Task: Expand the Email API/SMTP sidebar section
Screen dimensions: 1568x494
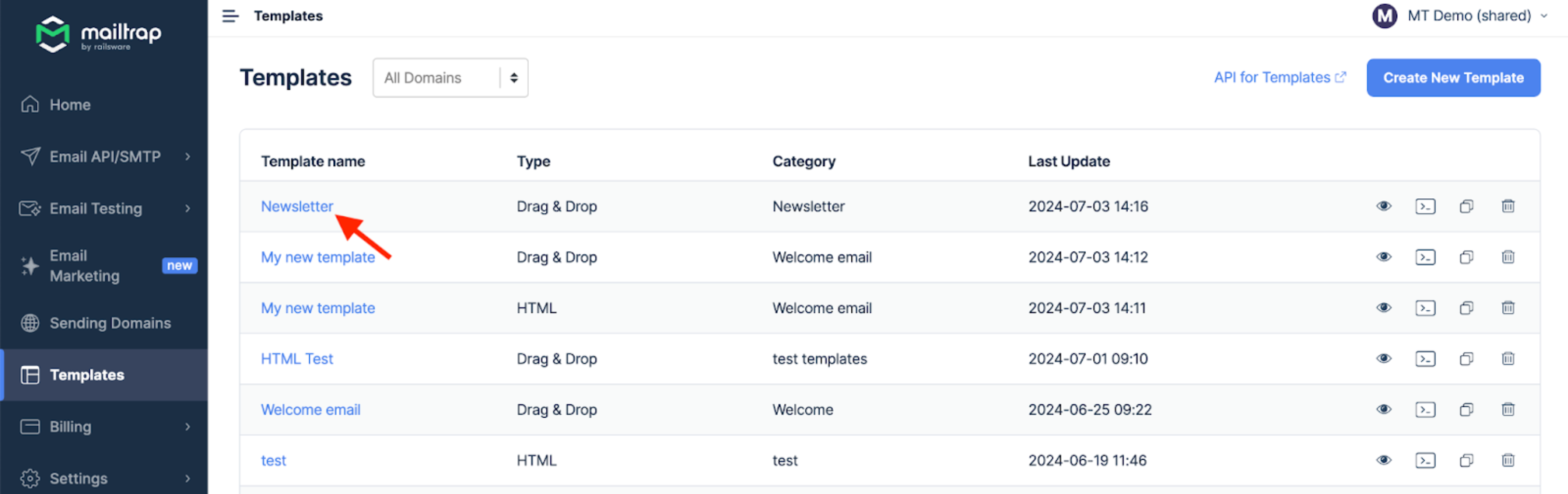Action: 105,157
